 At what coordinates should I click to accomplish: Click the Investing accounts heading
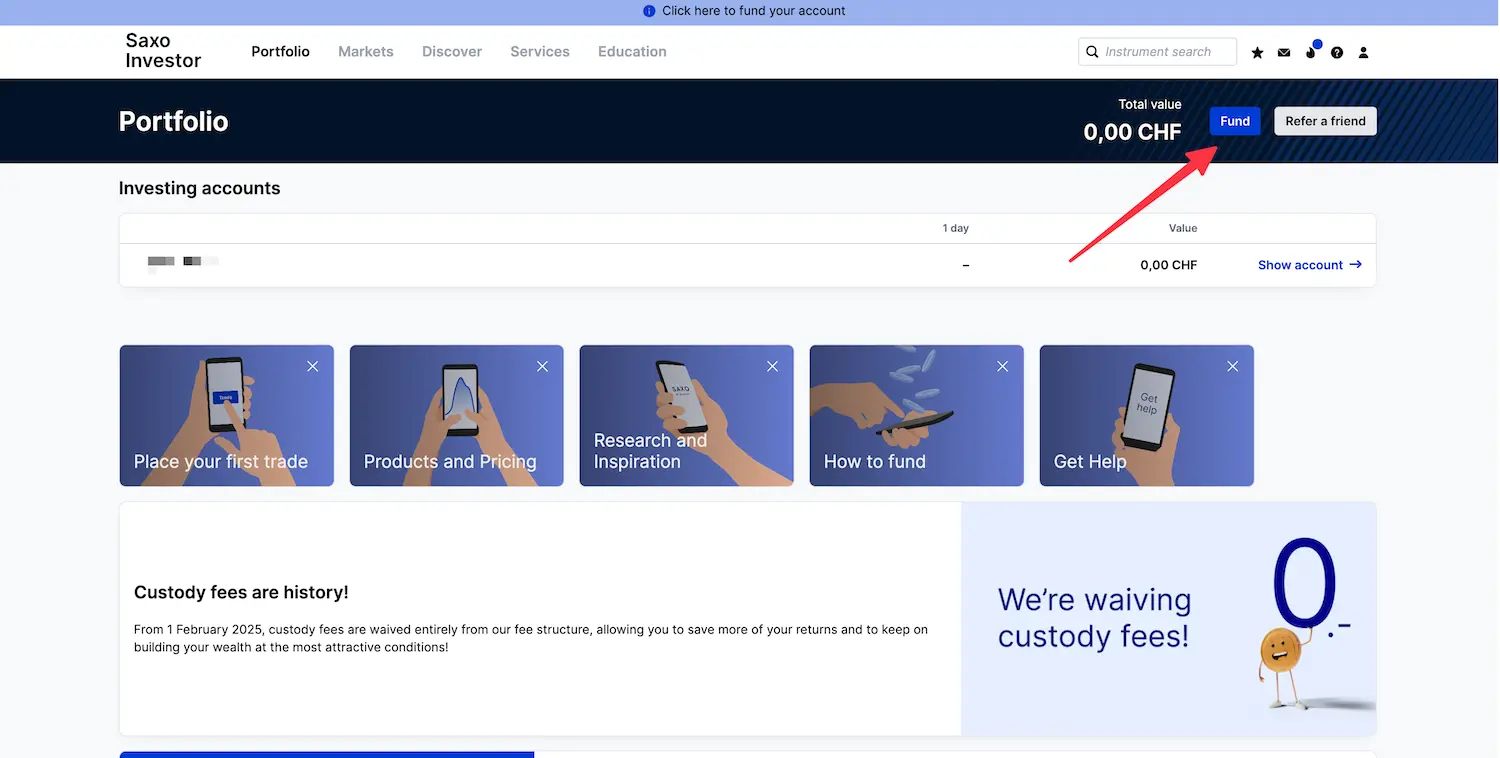point(199,188)
